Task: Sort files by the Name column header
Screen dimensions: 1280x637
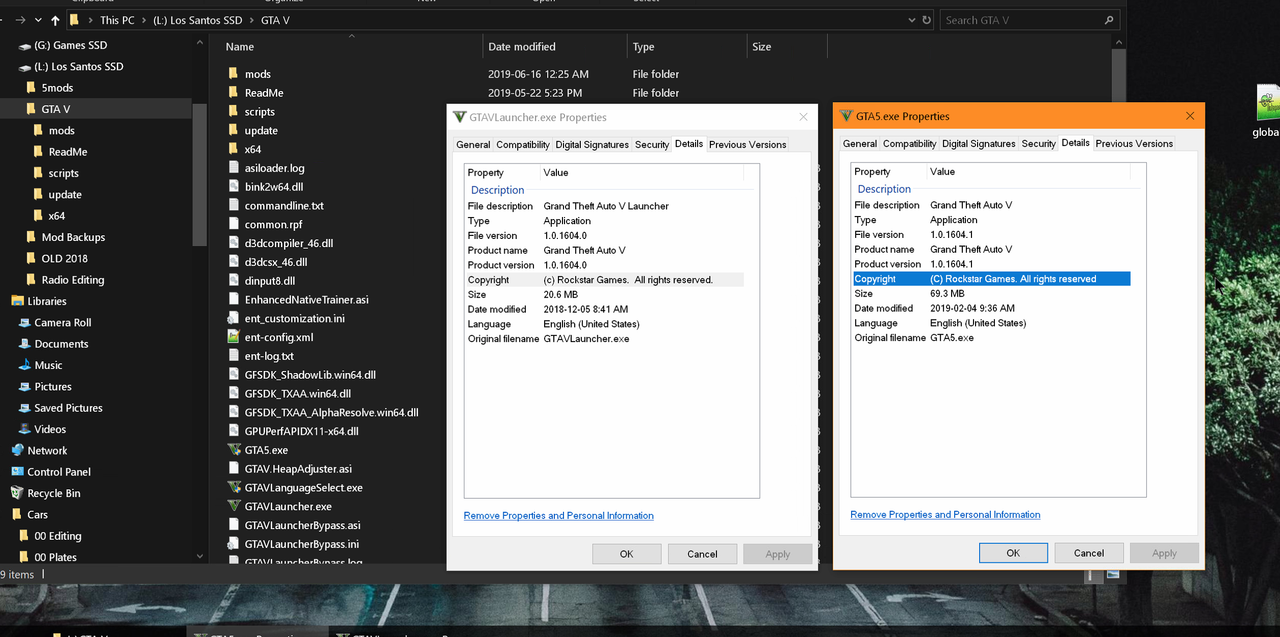Action: (x=239, y=47)
